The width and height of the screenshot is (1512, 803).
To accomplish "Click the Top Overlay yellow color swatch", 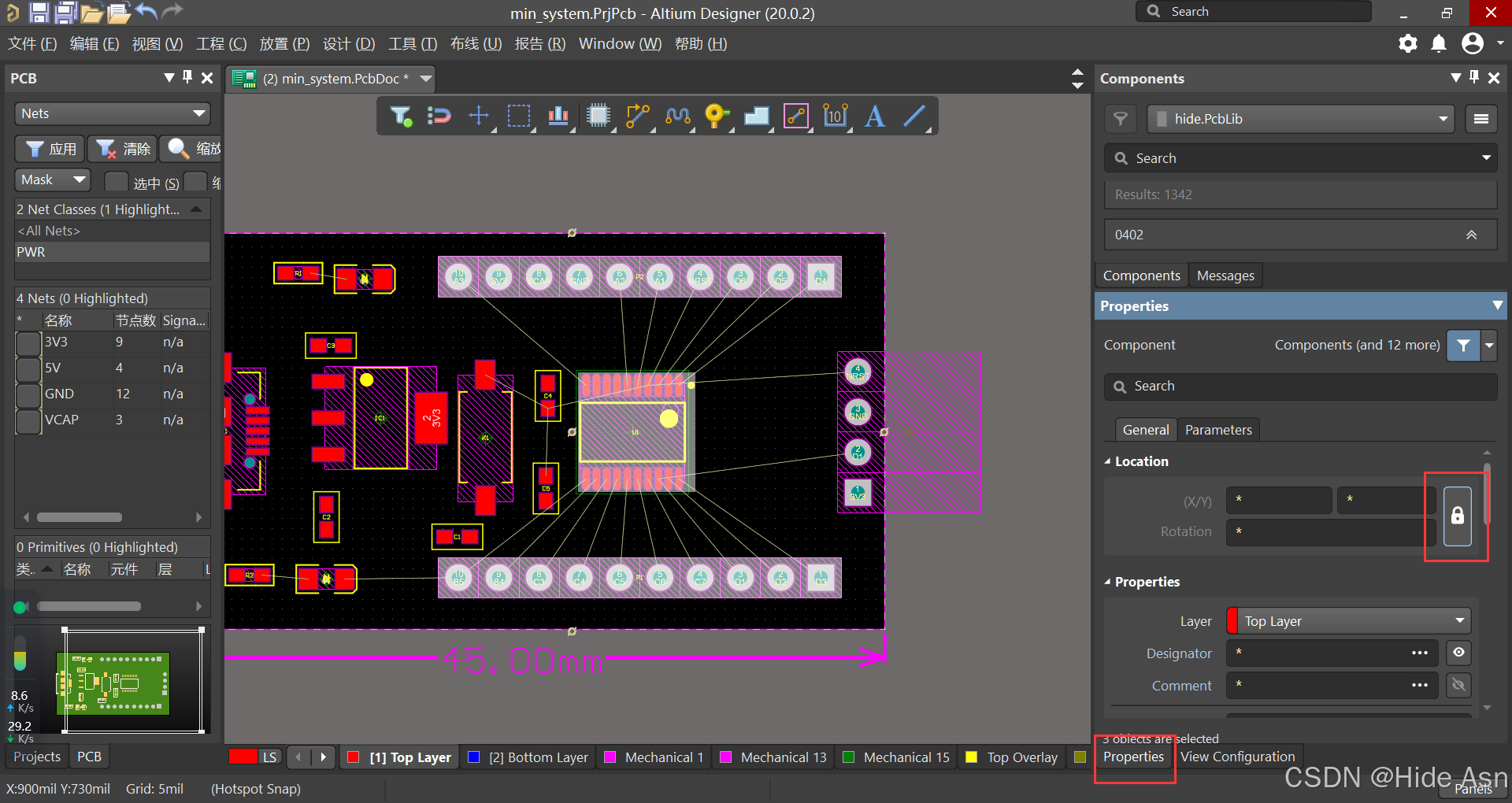I will pyautogui.click(x=971, y=757).
